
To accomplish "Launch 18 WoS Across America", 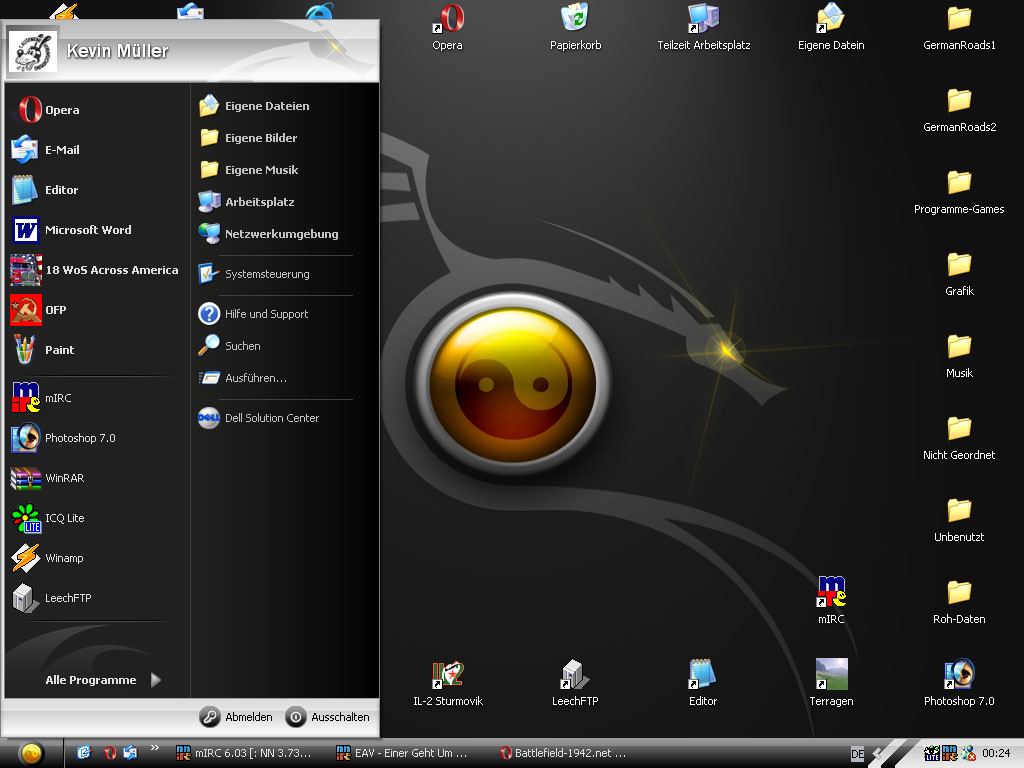I will (x=95, y=270).
